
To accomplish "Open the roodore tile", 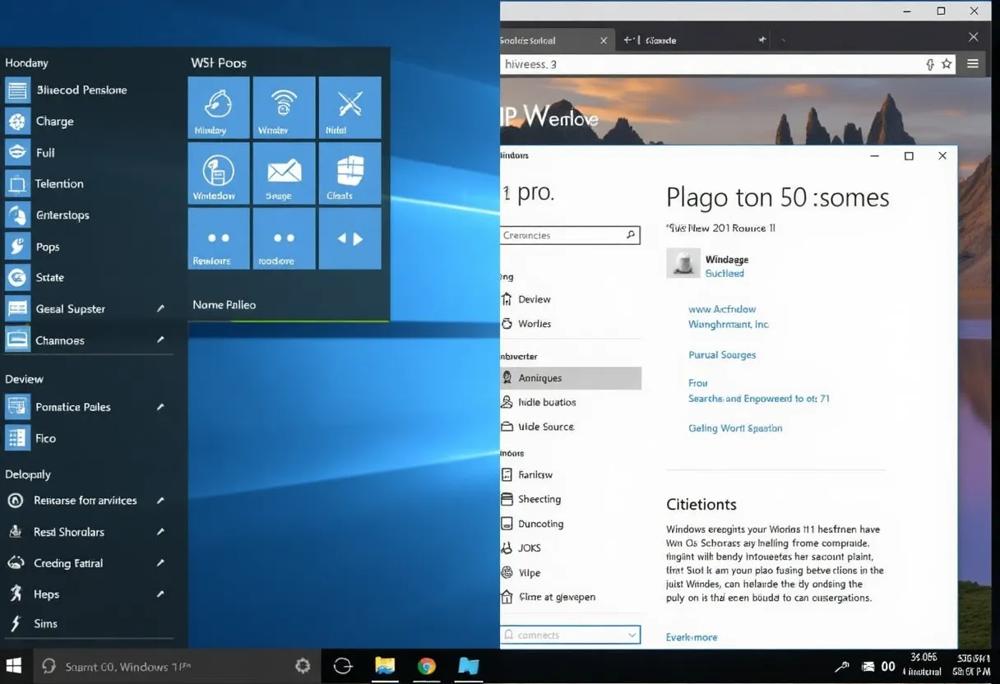I will [284, 238].
